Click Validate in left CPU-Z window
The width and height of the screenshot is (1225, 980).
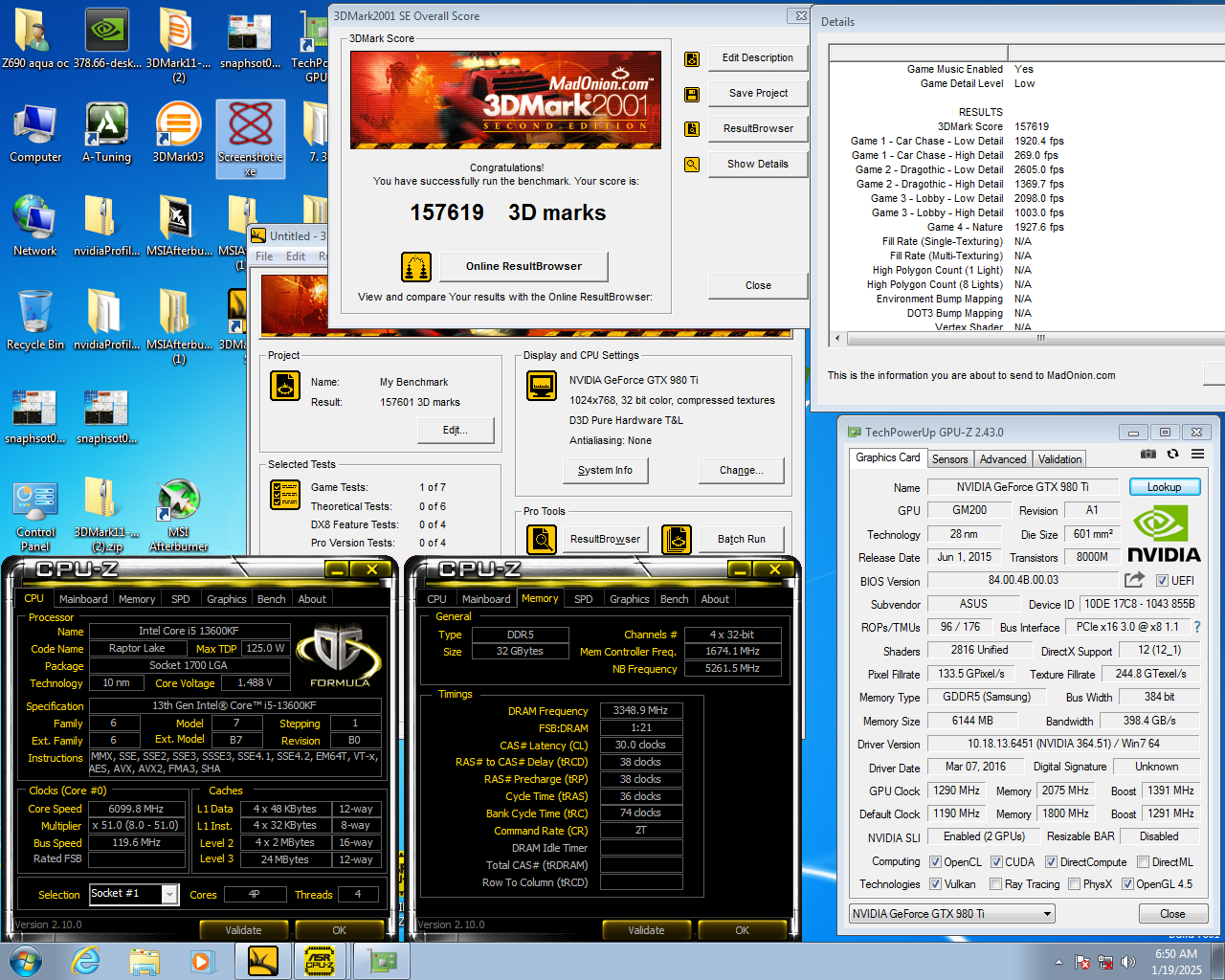coord(243,930)
